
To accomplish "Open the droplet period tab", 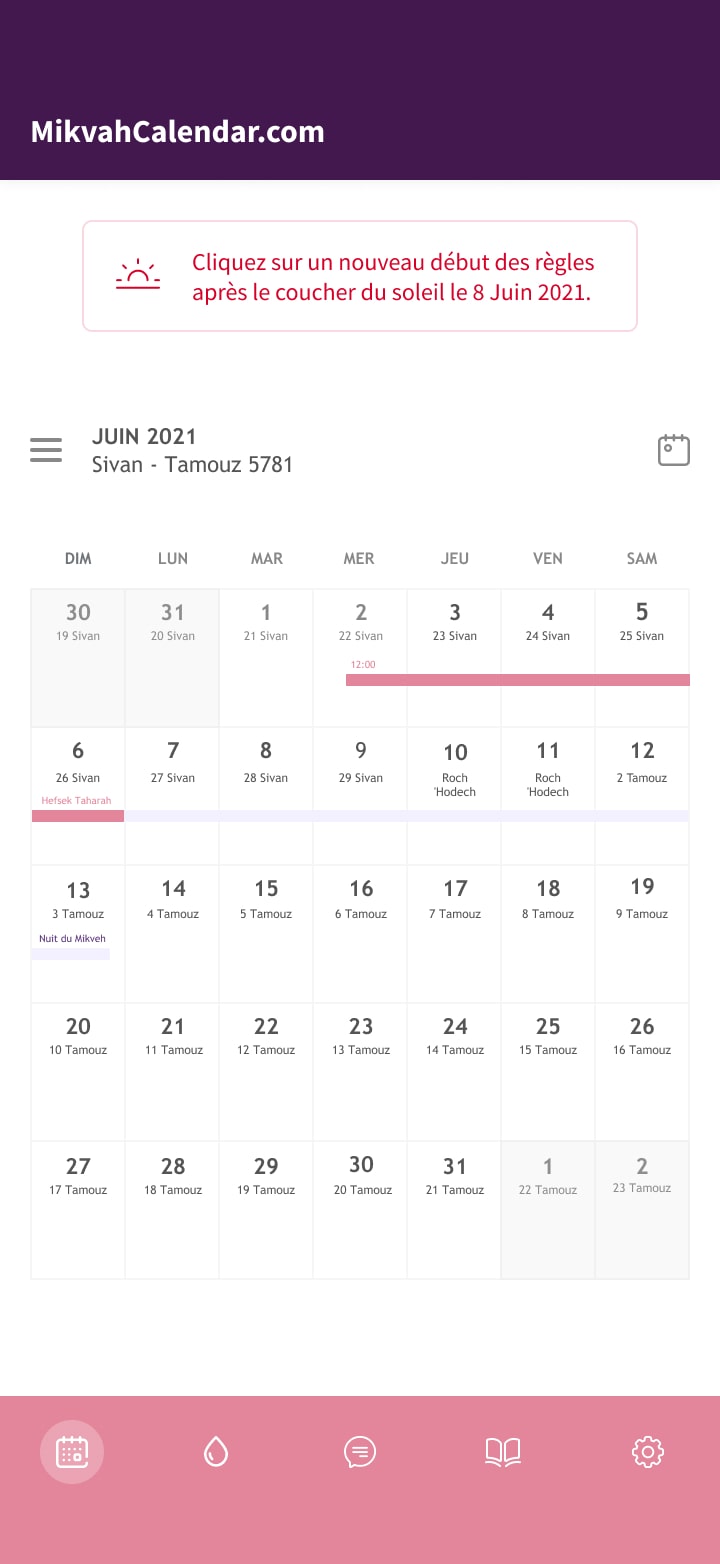I will click(216, 1451).
